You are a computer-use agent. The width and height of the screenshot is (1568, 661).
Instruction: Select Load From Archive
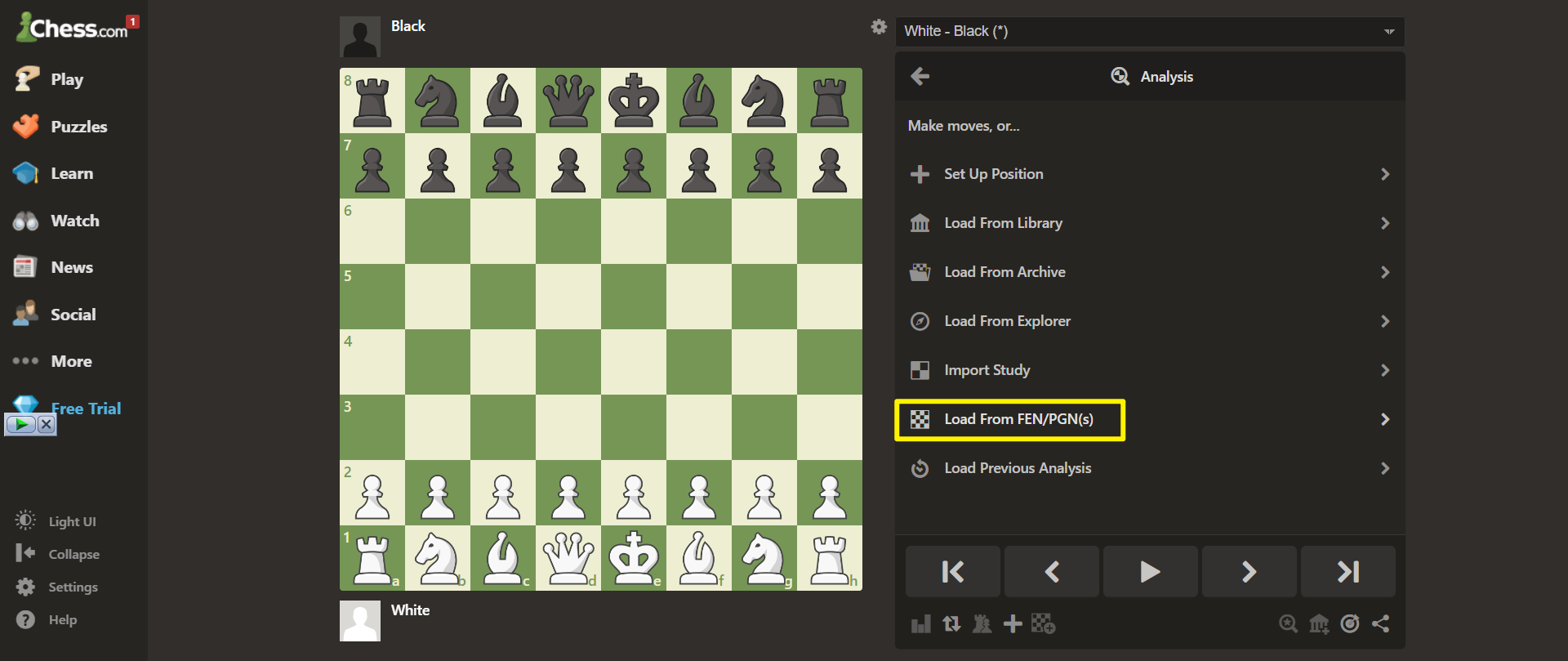click(x=1150, y=272)
